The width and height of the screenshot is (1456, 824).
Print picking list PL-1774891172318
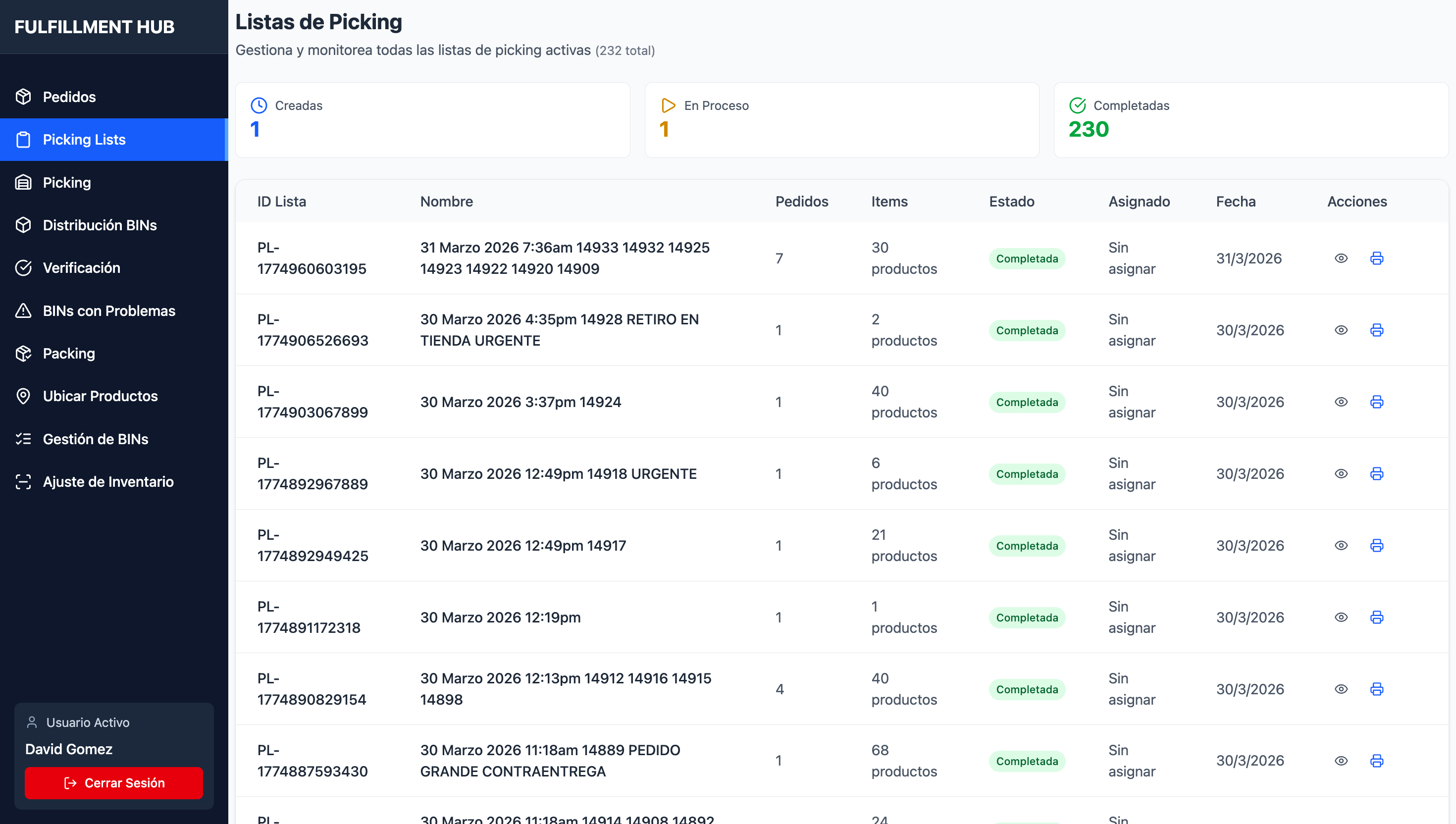tap(1377, 618)
